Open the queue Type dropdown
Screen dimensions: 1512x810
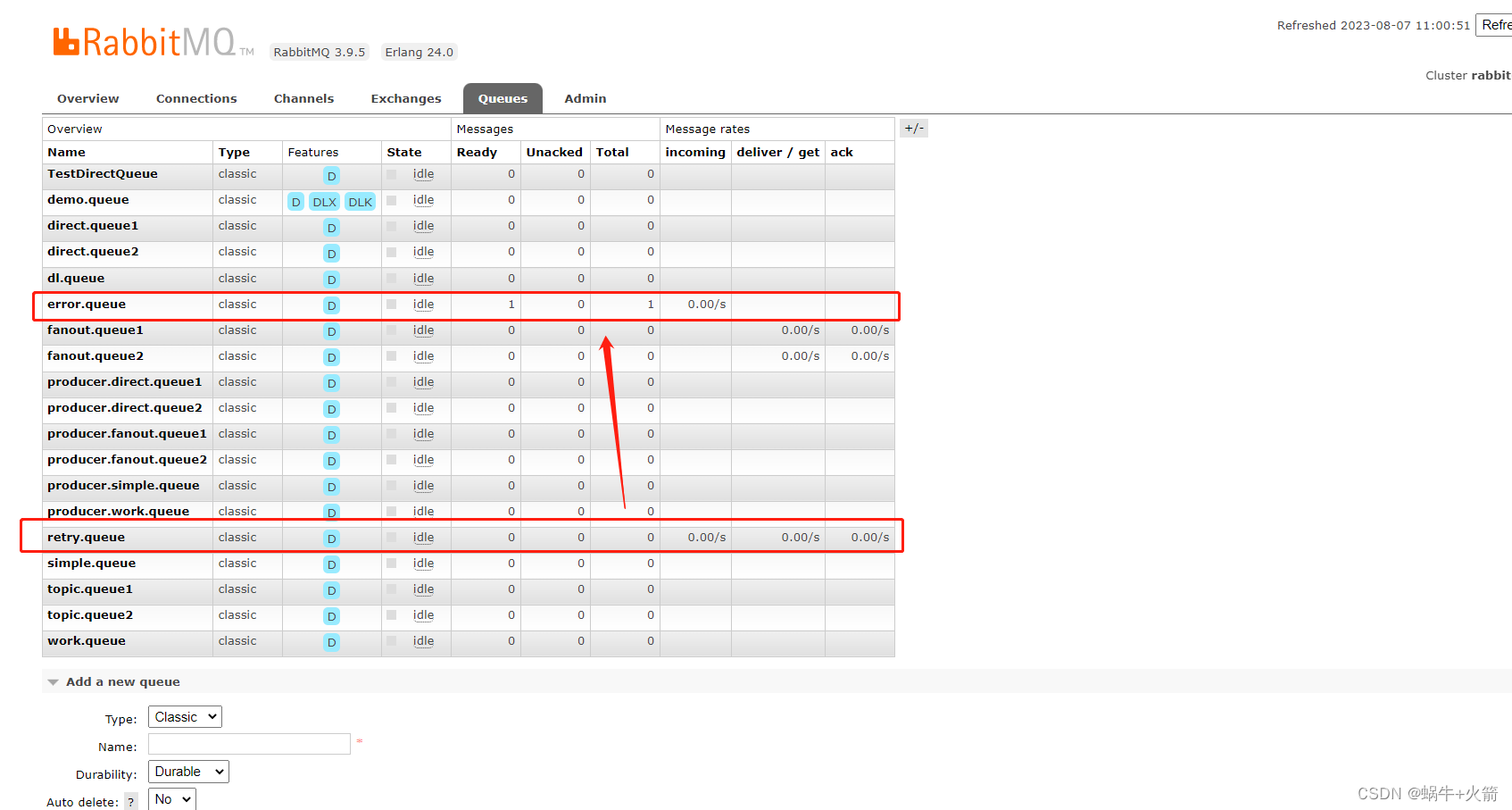[x=185, y=717]
